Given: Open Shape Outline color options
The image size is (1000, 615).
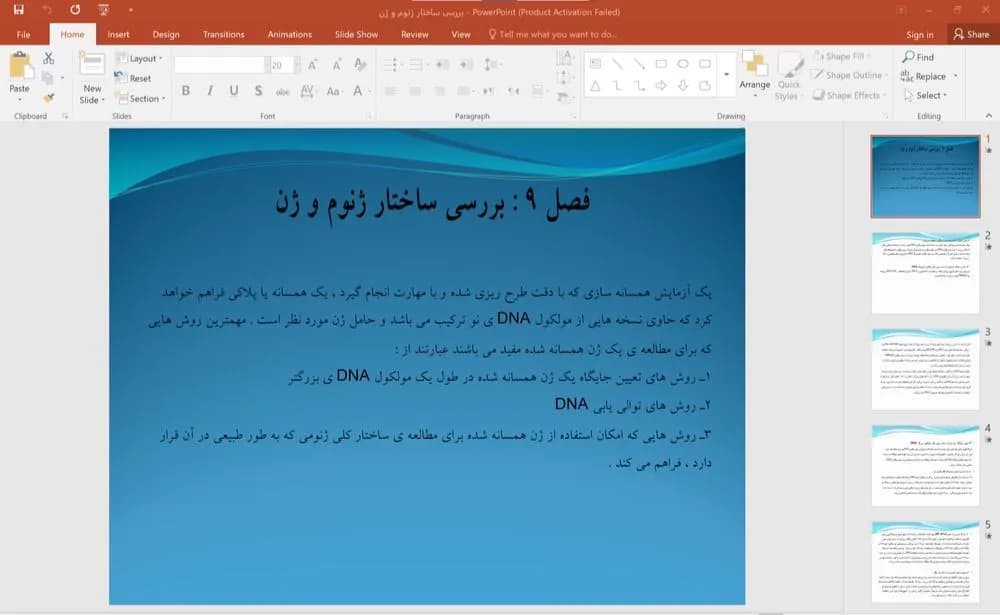Looking at the screenshot, I should (849, 75).
